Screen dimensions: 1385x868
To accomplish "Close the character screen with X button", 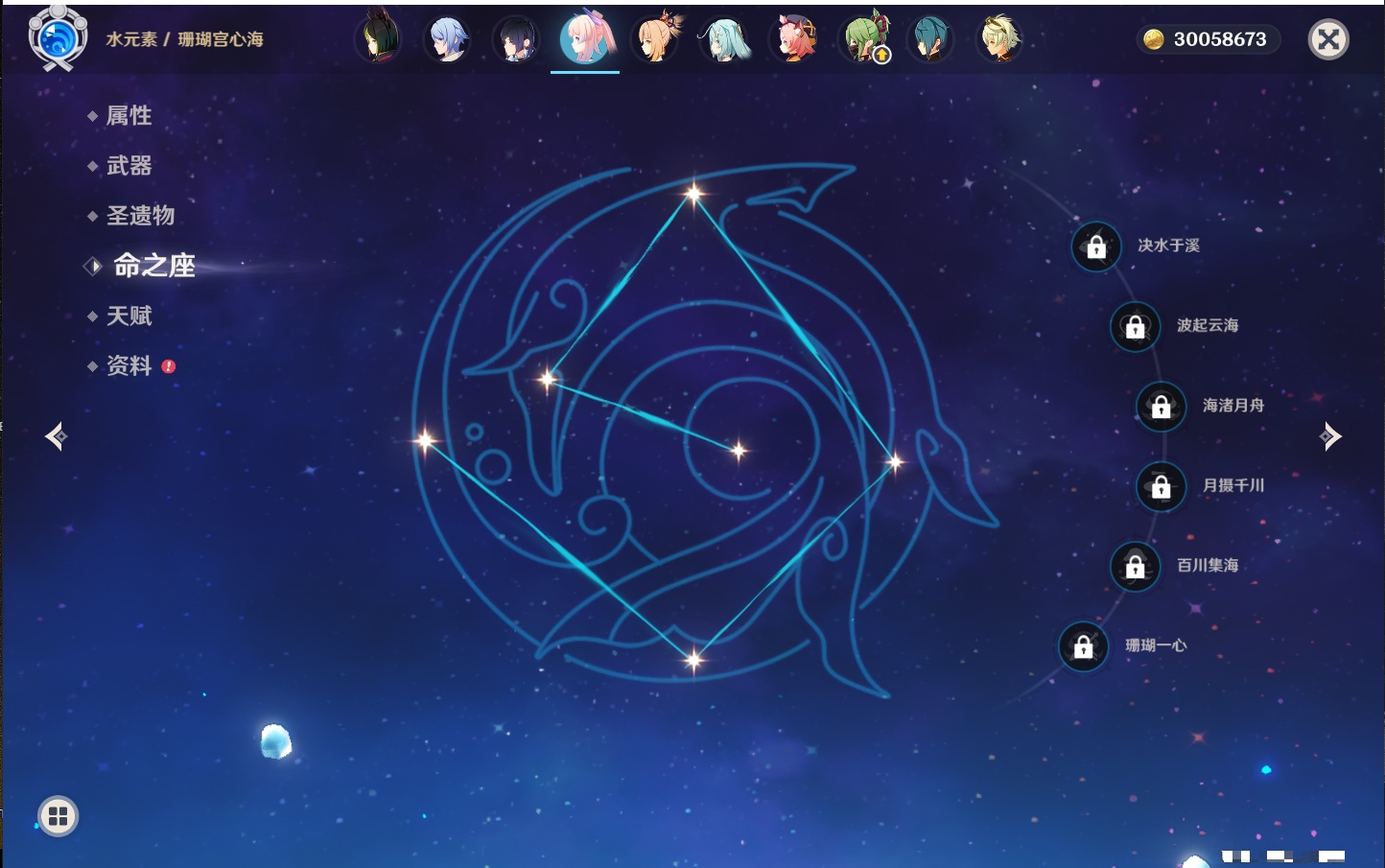I will tap(1328, 39).
